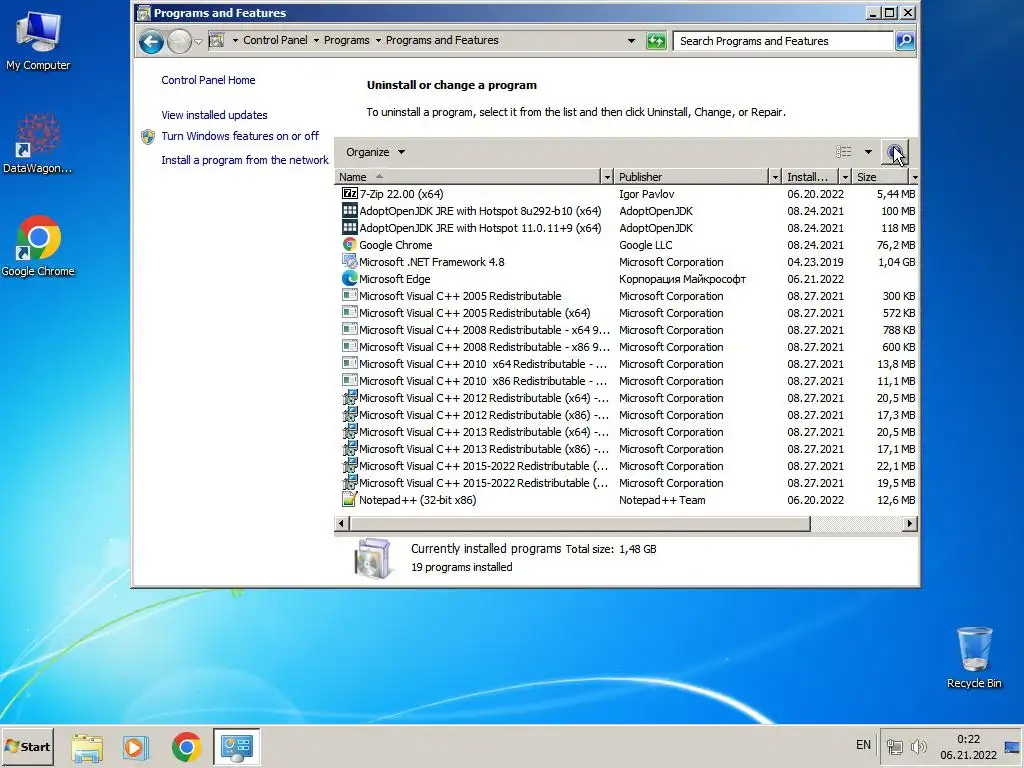Click the horizontal scrollbar left arrow
1024x768 pixels.
coord(342,524)
